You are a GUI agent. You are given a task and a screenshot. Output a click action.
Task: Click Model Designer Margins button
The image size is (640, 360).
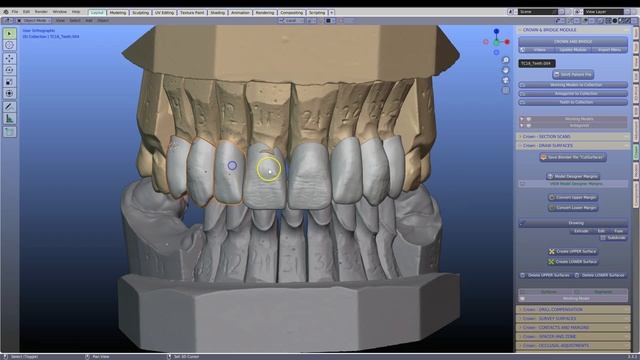pos(573,176)
